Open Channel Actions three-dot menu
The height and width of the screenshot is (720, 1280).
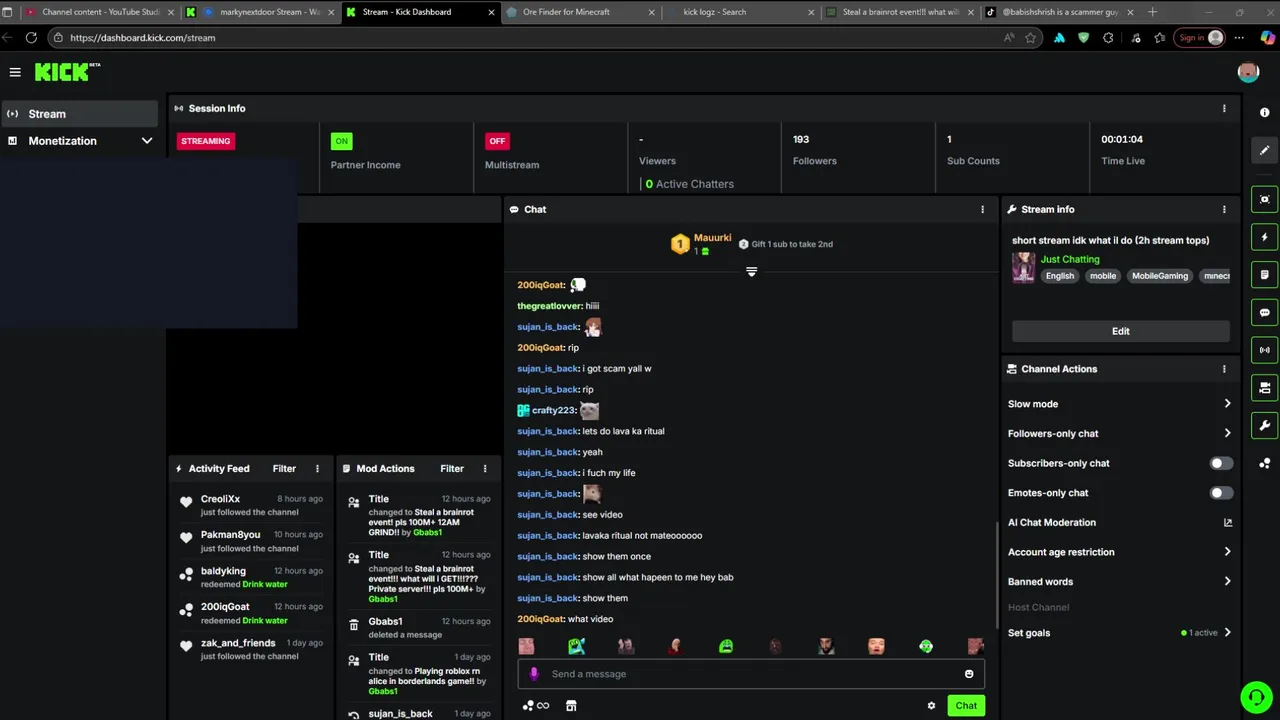(x=1224, y=369)
